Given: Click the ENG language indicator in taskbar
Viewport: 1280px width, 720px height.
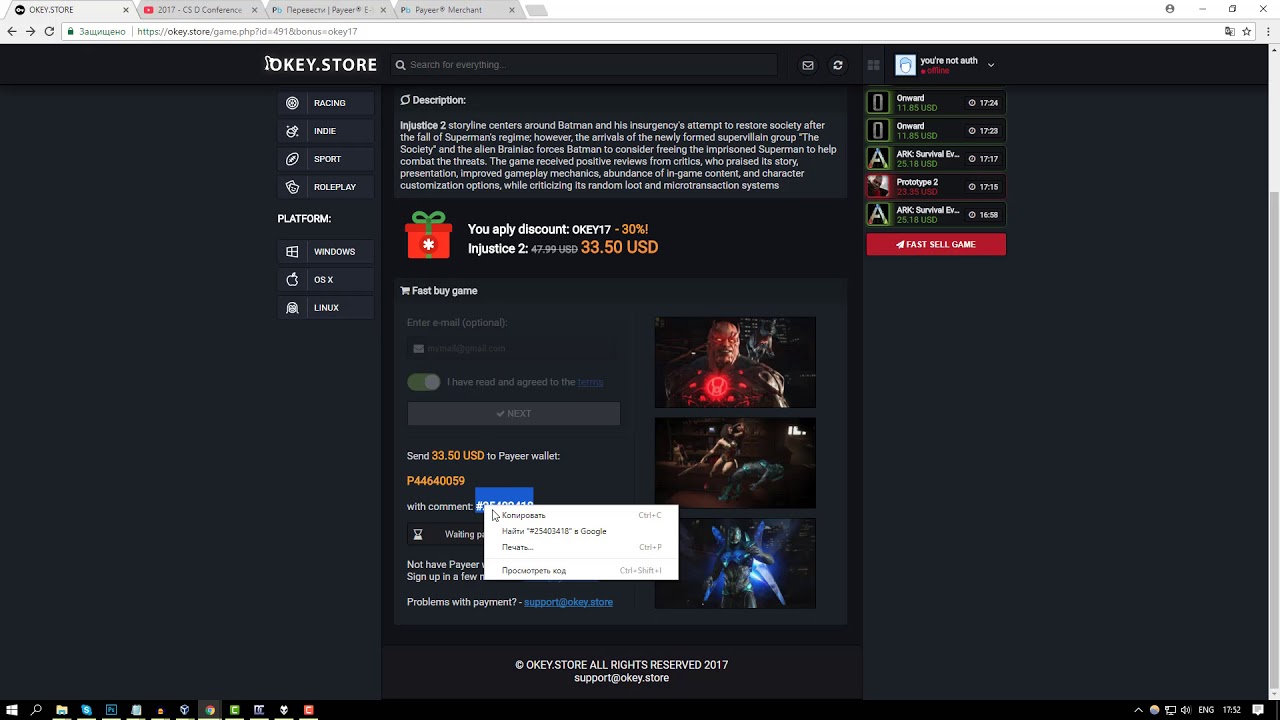Looking at the screenshot, I should pyautogui.click(x=1206, y=710).
